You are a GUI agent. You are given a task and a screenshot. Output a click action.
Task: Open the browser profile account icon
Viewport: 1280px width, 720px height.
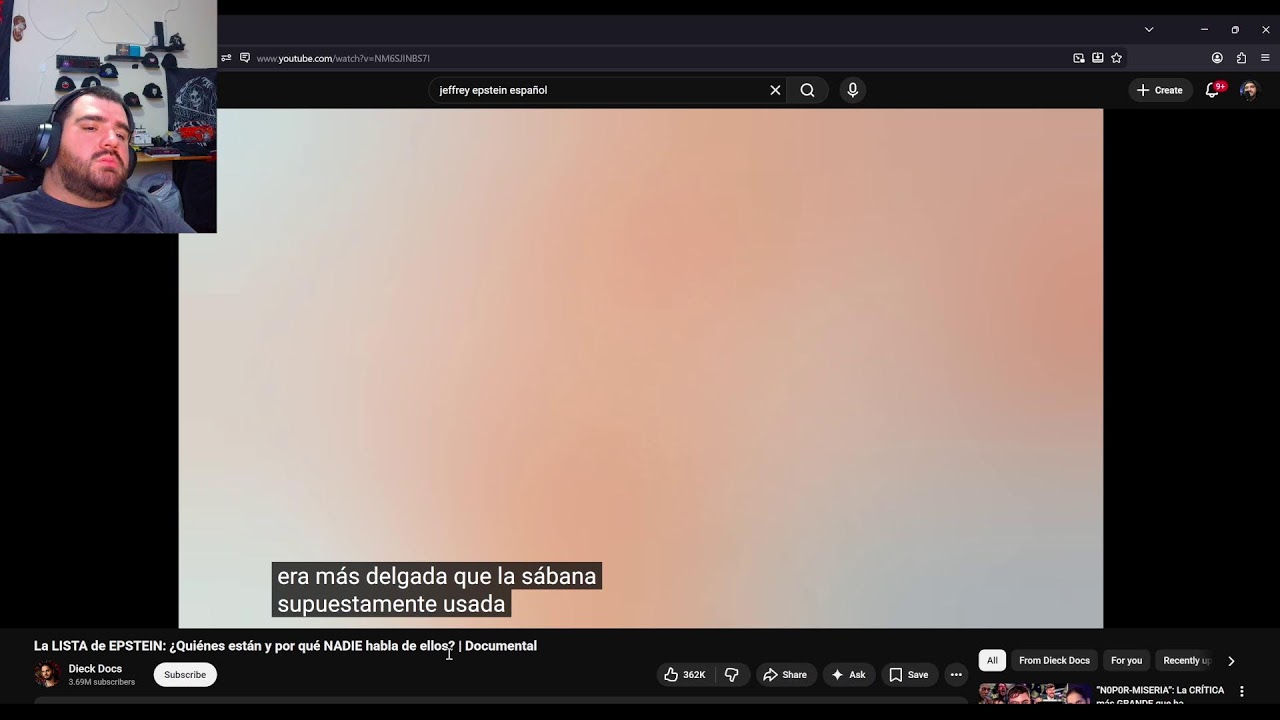(x=1217, y=58)
